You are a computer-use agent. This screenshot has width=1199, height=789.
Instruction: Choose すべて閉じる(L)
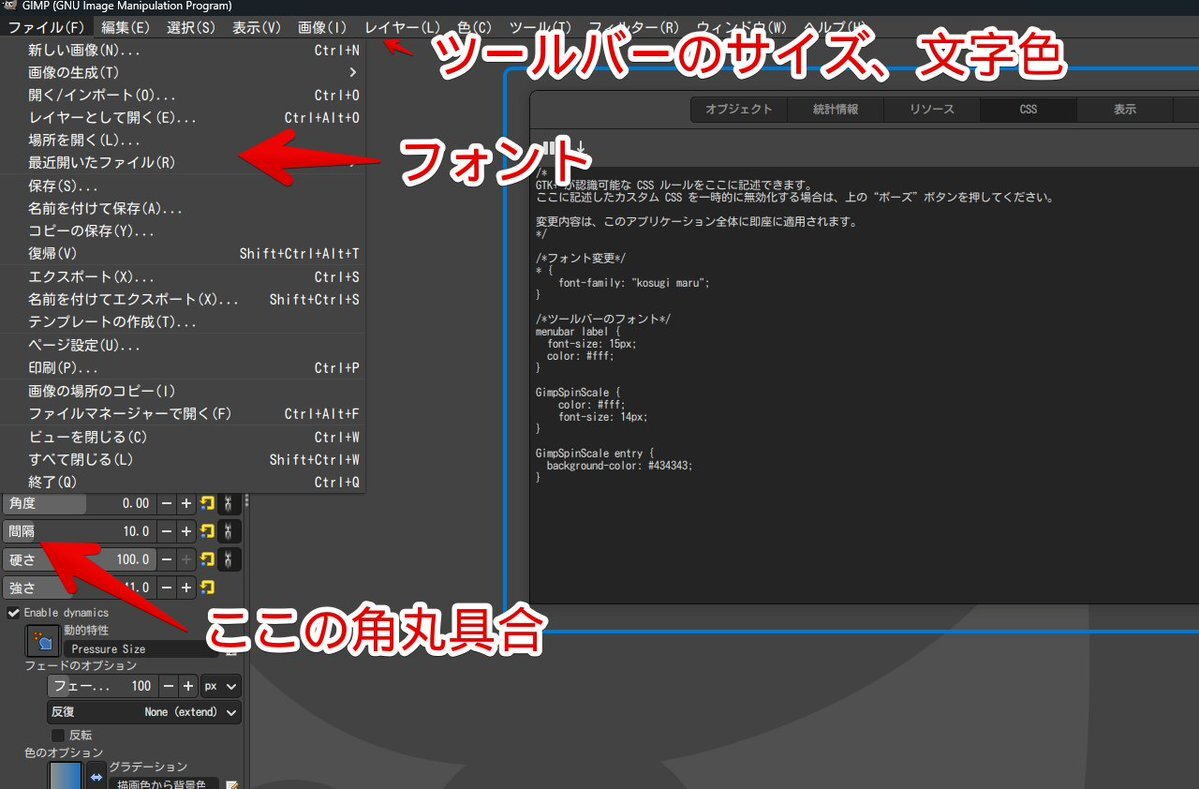(184, 459)
